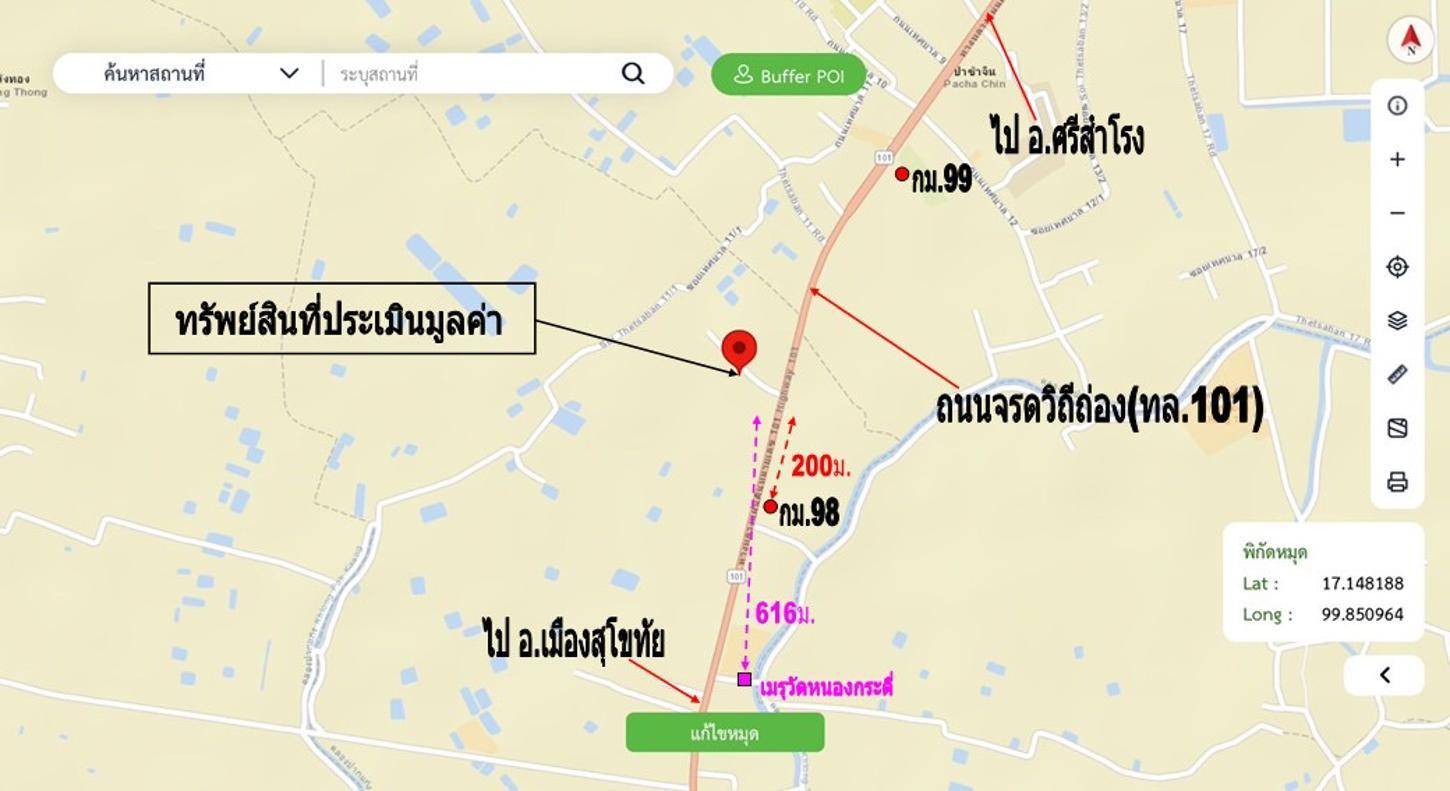Click the red กม.99 kilometer marker dot
This screenshot has height=791, width=1450.
coord(902,174)
